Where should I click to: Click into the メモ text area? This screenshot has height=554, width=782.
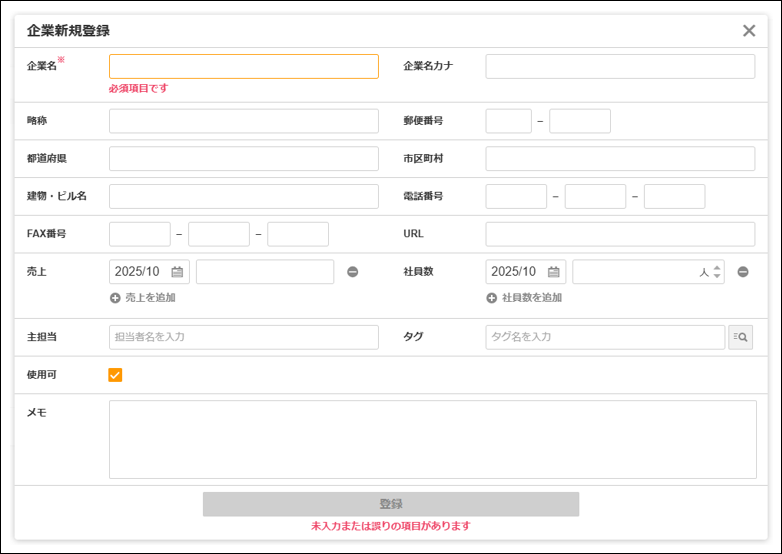[432, 439]
